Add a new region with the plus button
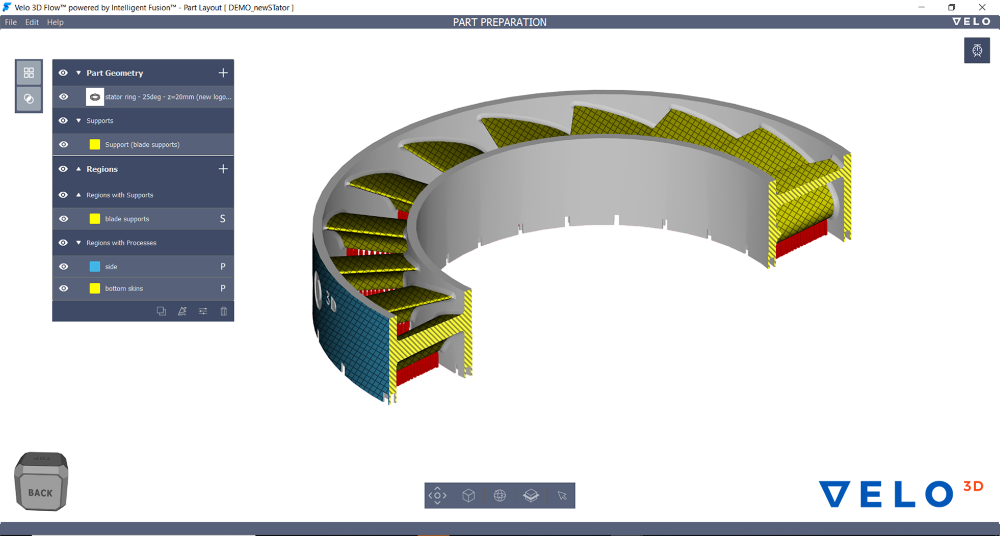This screenshot has height=536, width=1000. pyautogui.click(x=223, y=169)
